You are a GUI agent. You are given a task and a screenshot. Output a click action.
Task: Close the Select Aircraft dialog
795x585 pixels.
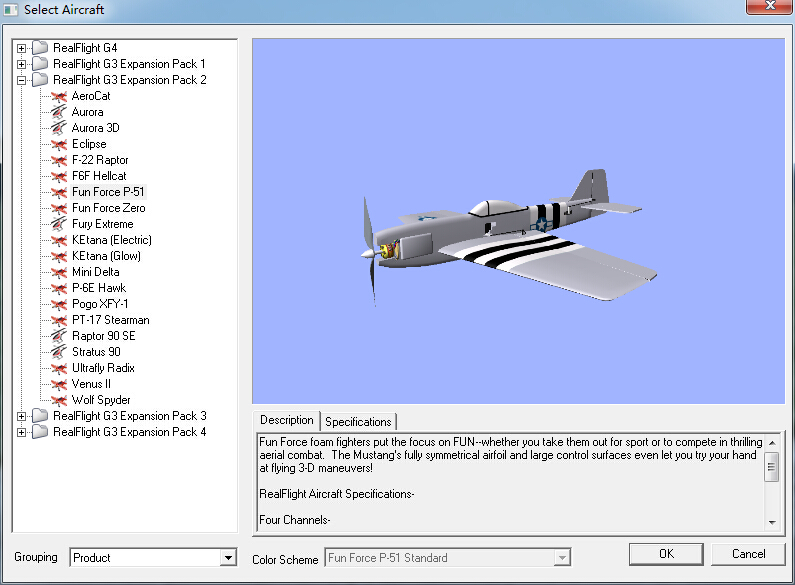[x=770, y=6]
